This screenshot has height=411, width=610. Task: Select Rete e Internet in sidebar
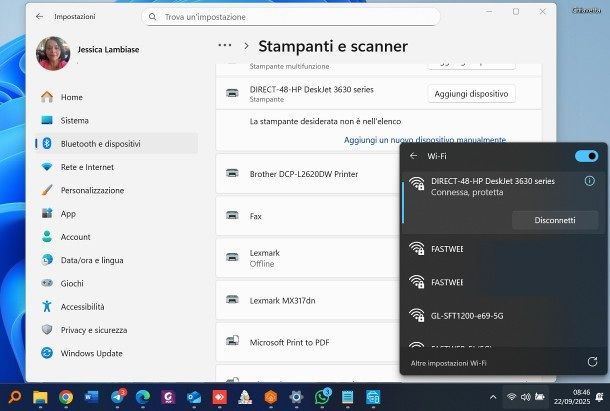[87, 167]
